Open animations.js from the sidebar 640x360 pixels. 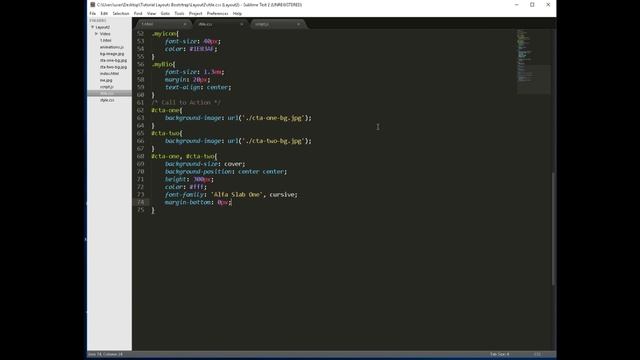[111, 47]
